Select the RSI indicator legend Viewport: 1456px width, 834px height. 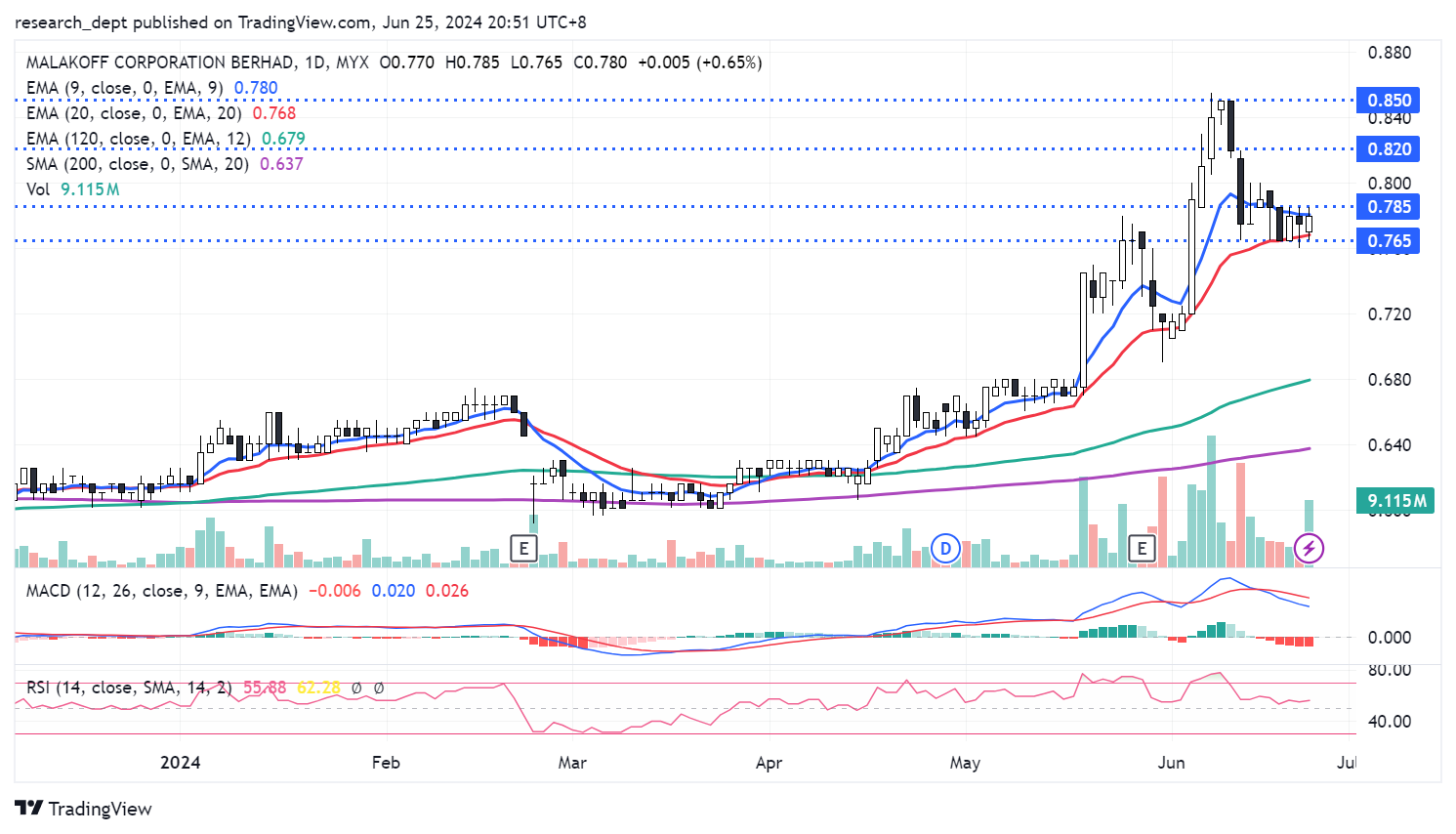coord(129,688)
